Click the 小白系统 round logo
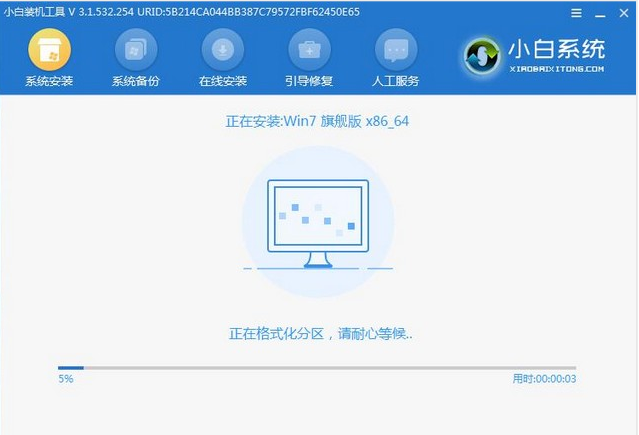Image resolution: width=639 pixels, height=435 pixels. coord(482,57)
